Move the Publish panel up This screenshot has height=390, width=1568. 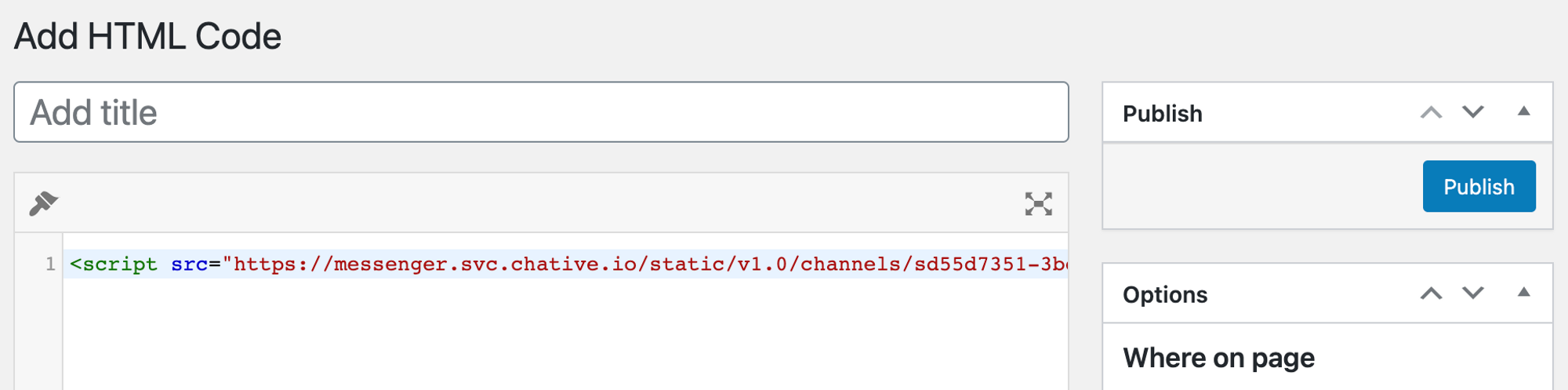(1431, 113)
